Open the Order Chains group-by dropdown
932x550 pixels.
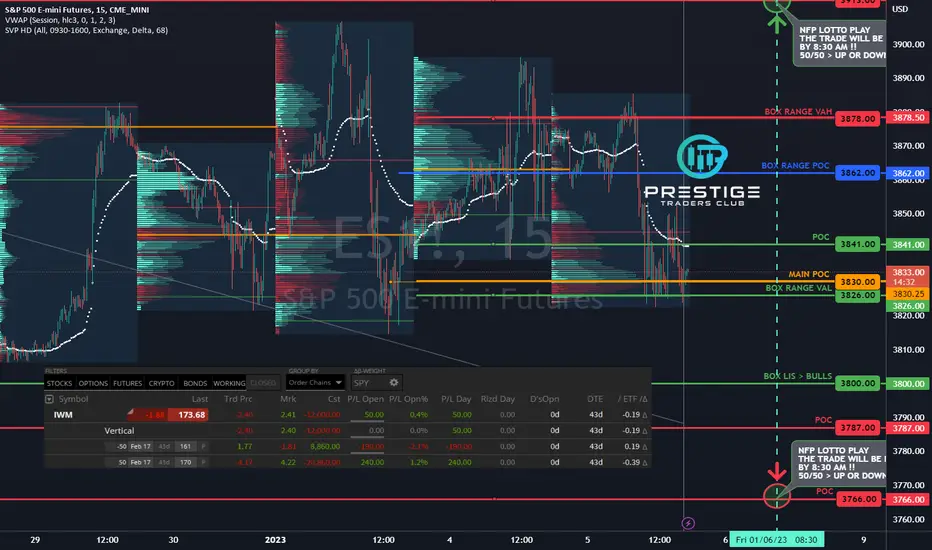[x=315, y=382]
